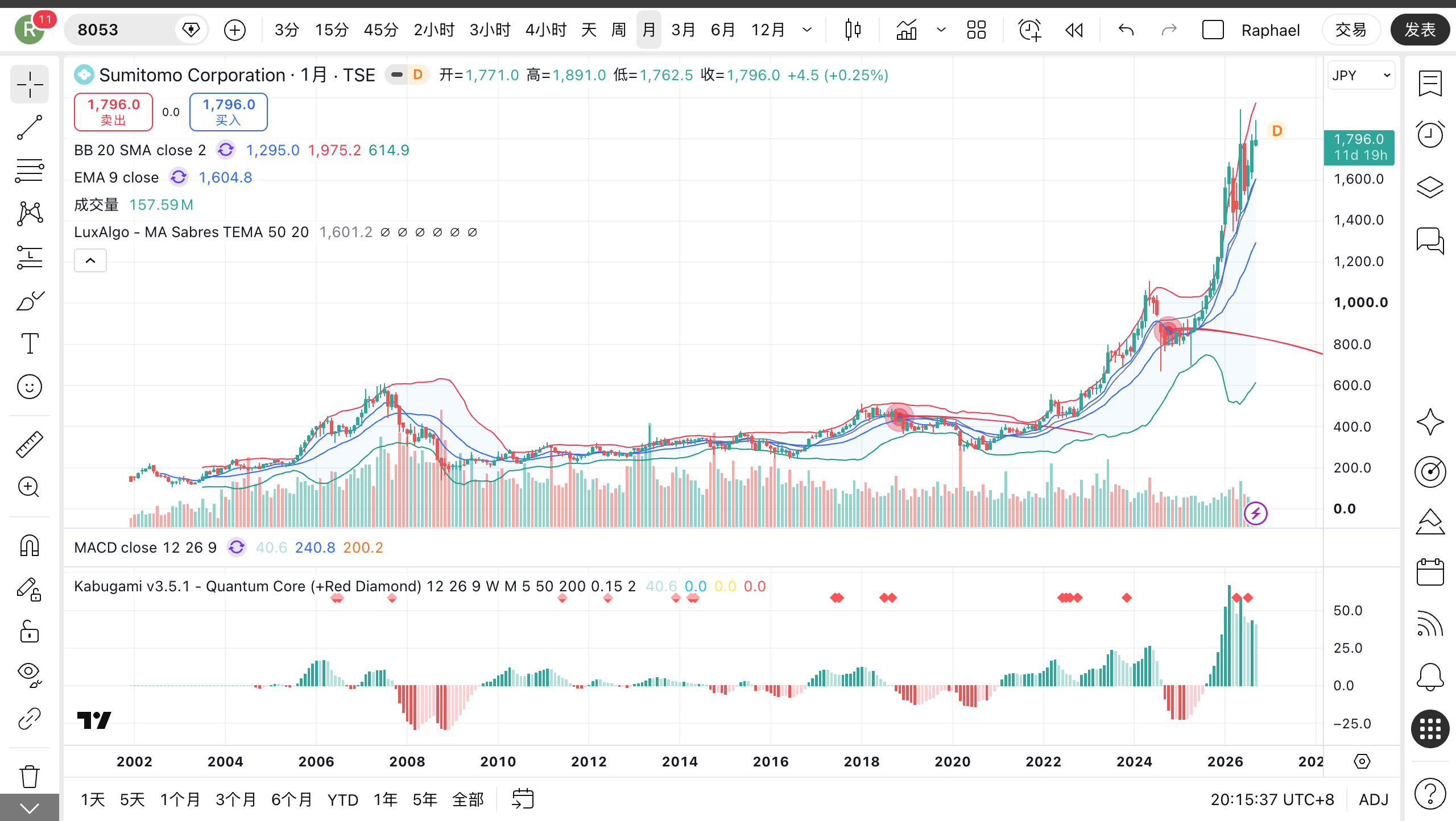This screenshot has width=1456, height=821.
Task: Collapse the drawing toolbar chevron at bottom
Action: coord(30,807)
